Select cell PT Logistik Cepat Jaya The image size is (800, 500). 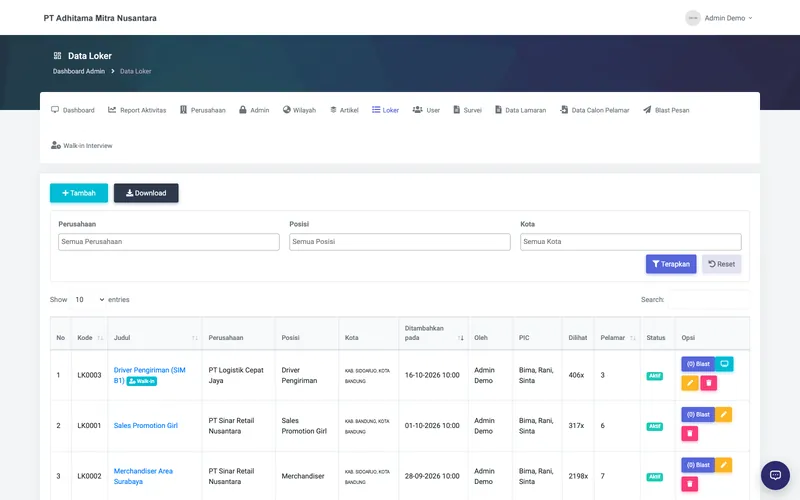[238, 375]
